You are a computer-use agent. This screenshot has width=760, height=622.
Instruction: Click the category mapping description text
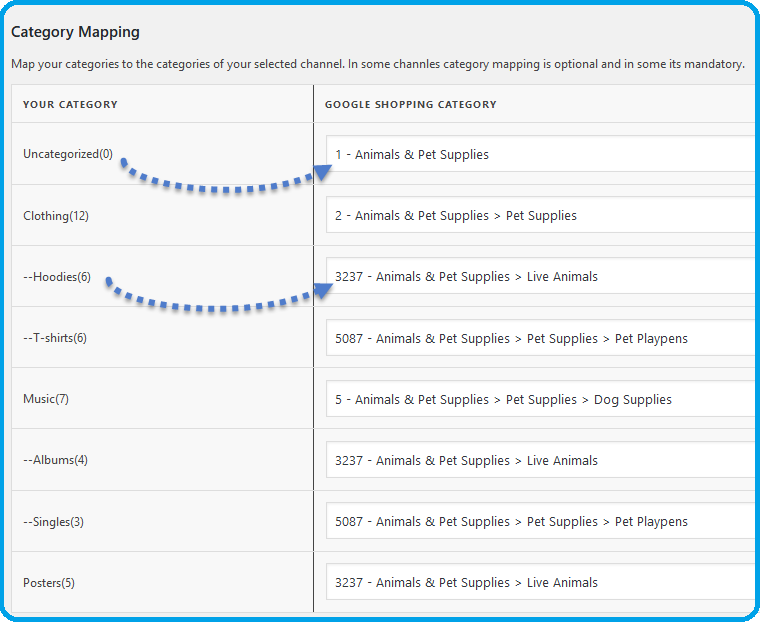point(377,64)
